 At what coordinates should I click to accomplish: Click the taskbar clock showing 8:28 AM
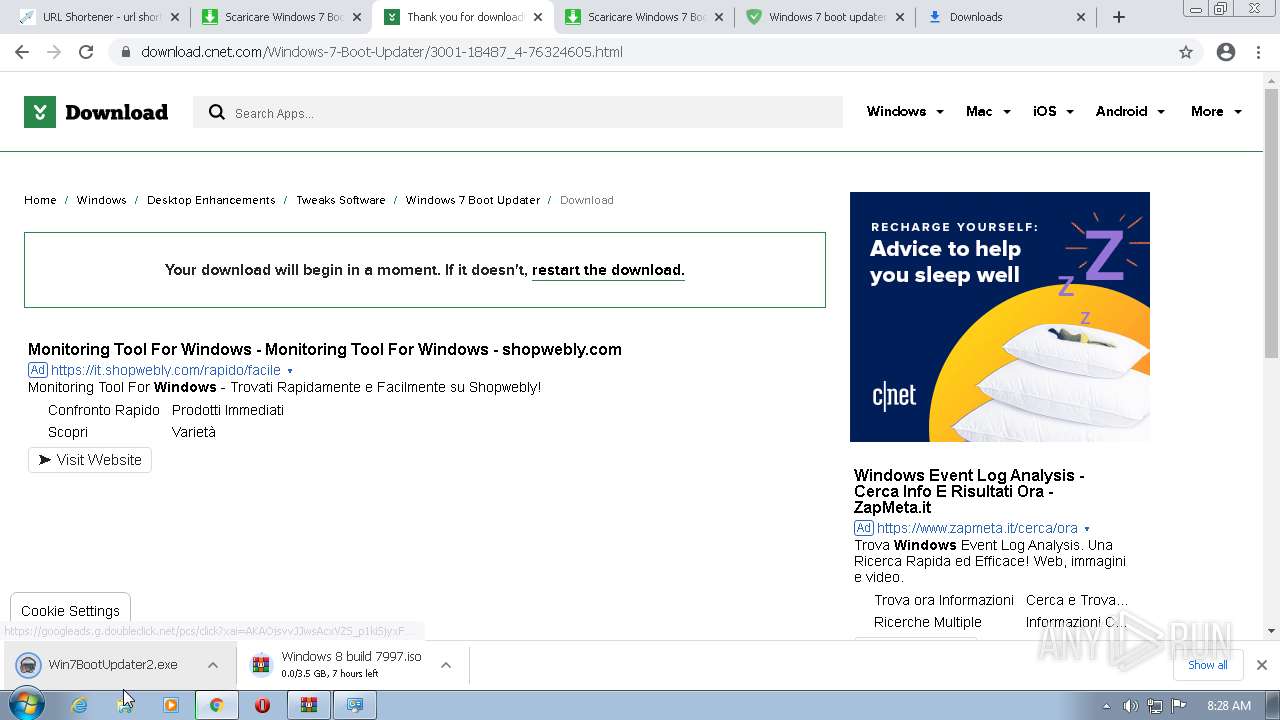click(x=1228, y=706)
